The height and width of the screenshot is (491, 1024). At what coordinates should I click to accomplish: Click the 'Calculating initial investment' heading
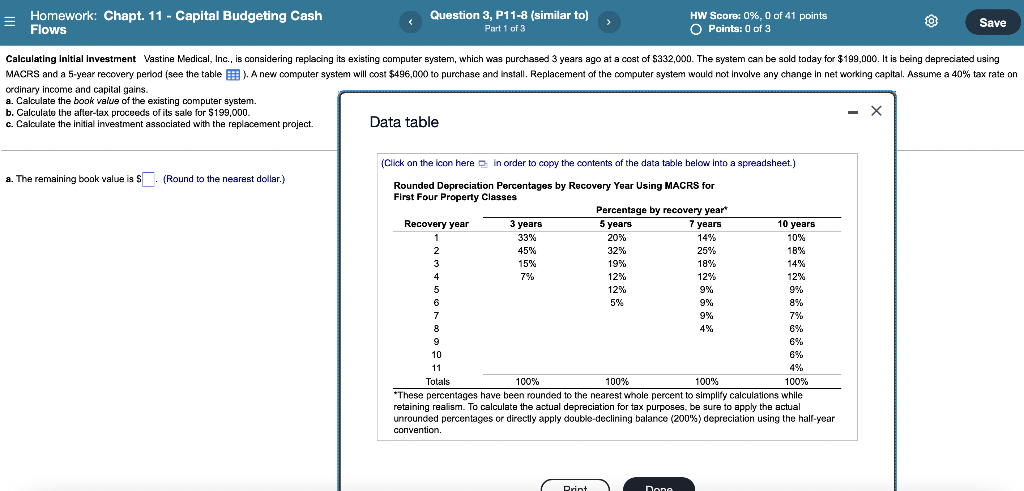click(x=71, y=59)
